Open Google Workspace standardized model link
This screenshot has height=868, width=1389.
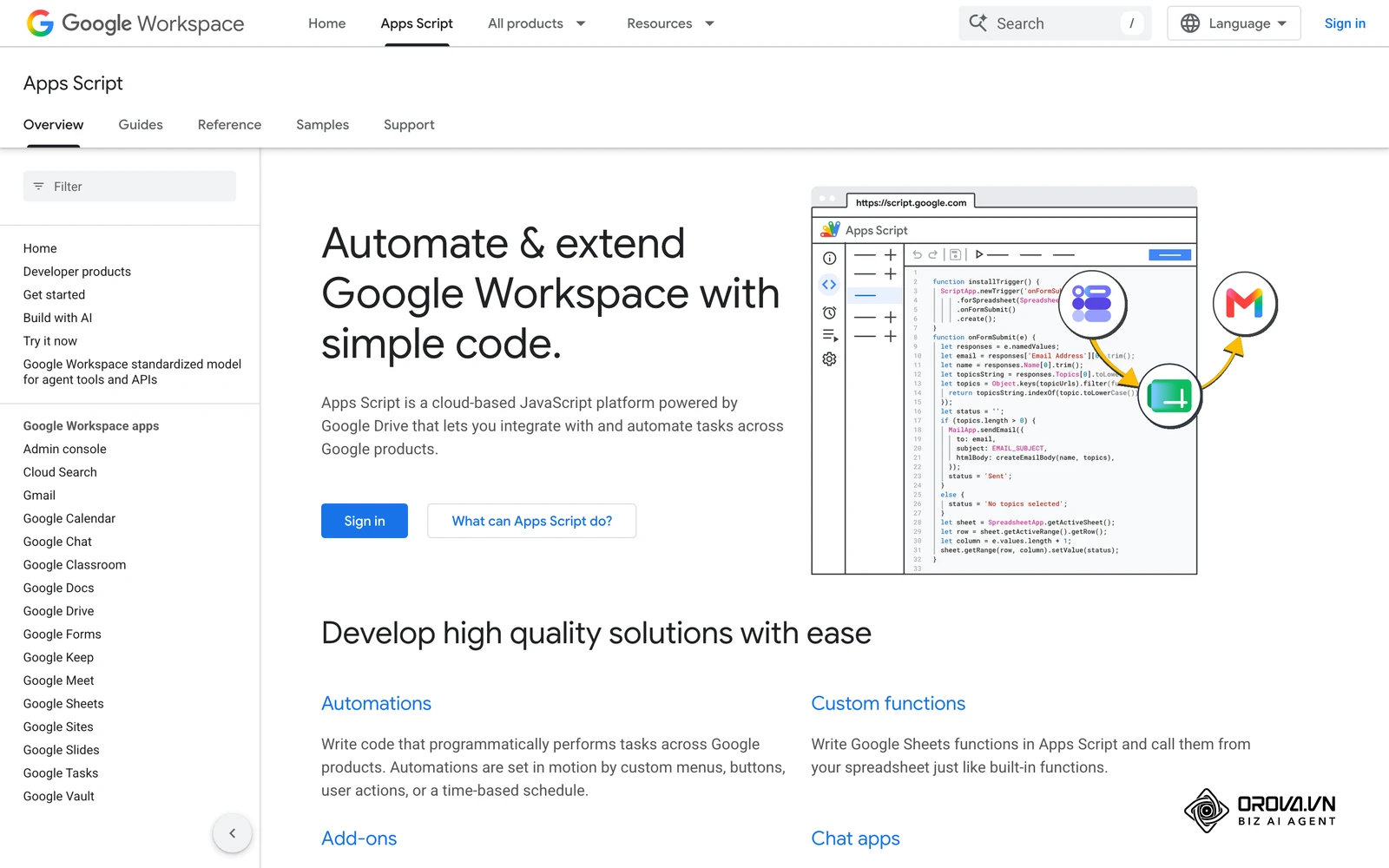(x=132, y=372)
